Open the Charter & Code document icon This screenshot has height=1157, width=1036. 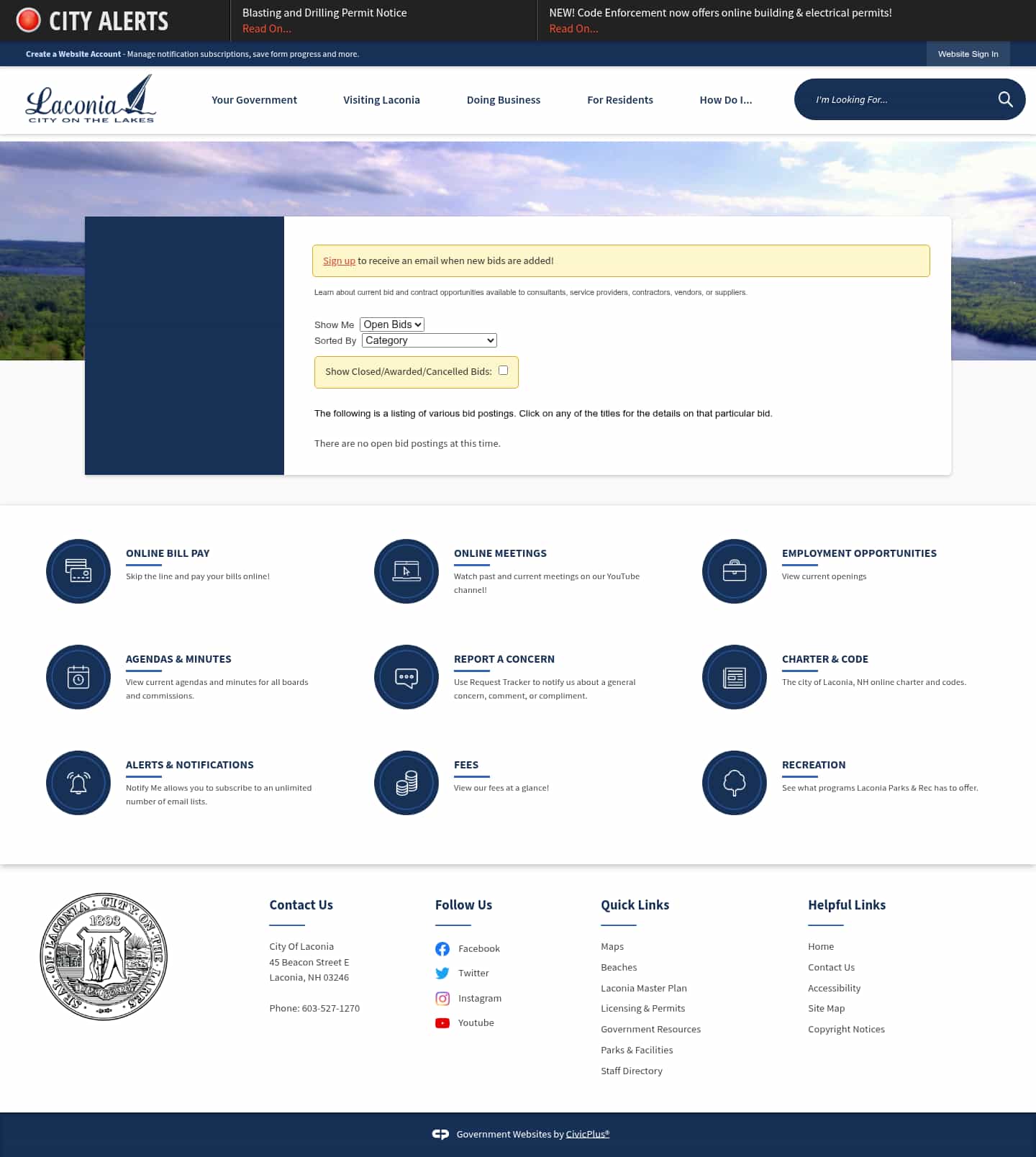pyautogui.click(x=735, y=677)
